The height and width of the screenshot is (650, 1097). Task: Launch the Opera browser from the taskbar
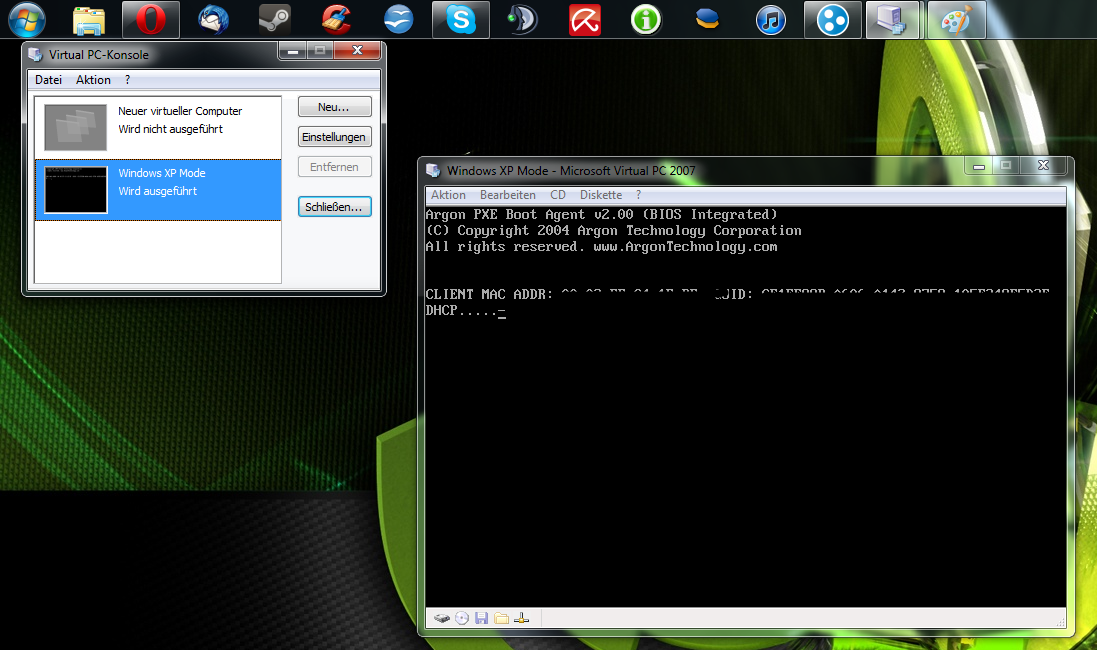(x=150, y=20)
